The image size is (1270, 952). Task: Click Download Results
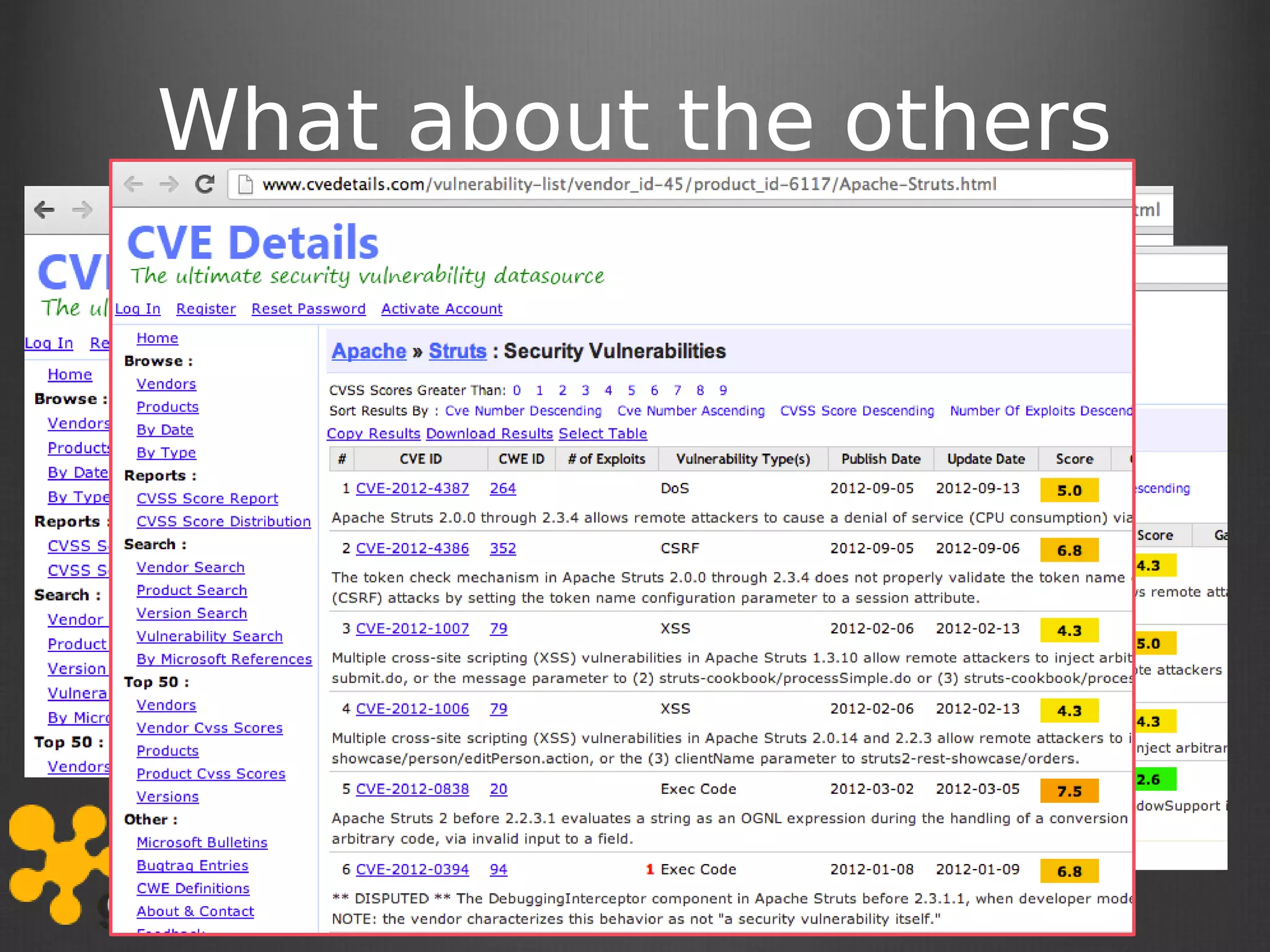[489, 434]
